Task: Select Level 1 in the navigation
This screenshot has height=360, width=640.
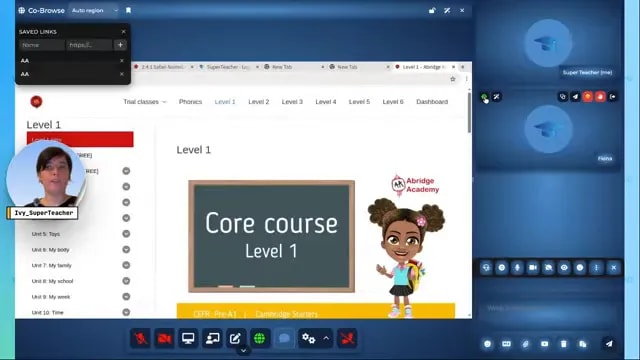Action: coord(225,102)
